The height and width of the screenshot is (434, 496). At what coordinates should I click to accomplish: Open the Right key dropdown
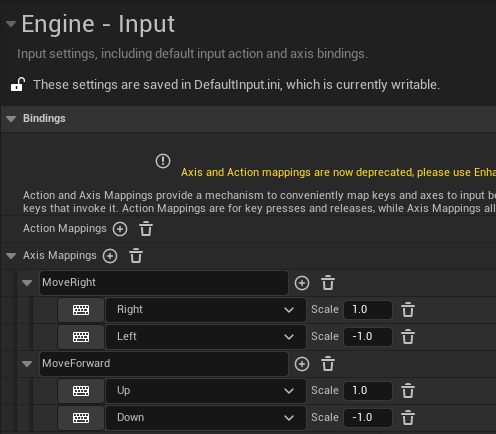(206, 310)
